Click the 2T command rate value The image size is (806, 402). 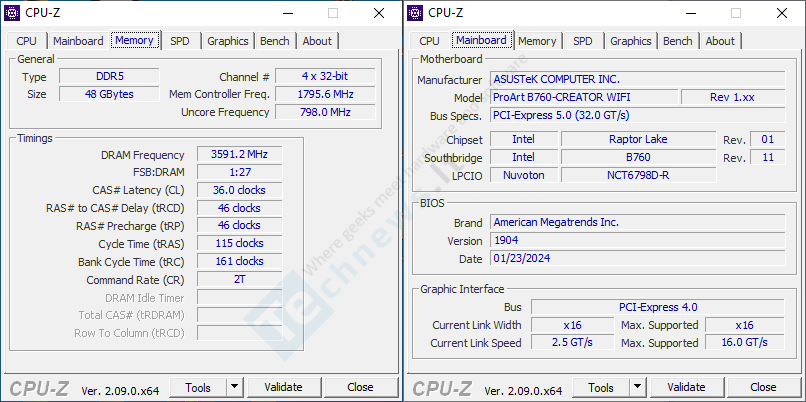click(240, 280)
